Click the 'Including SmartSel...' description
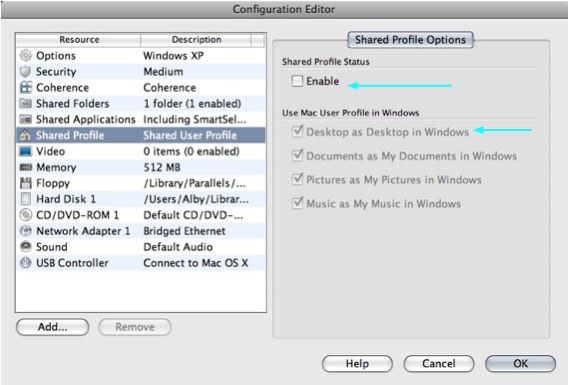568x385 pixels. (x=195, y=120)
